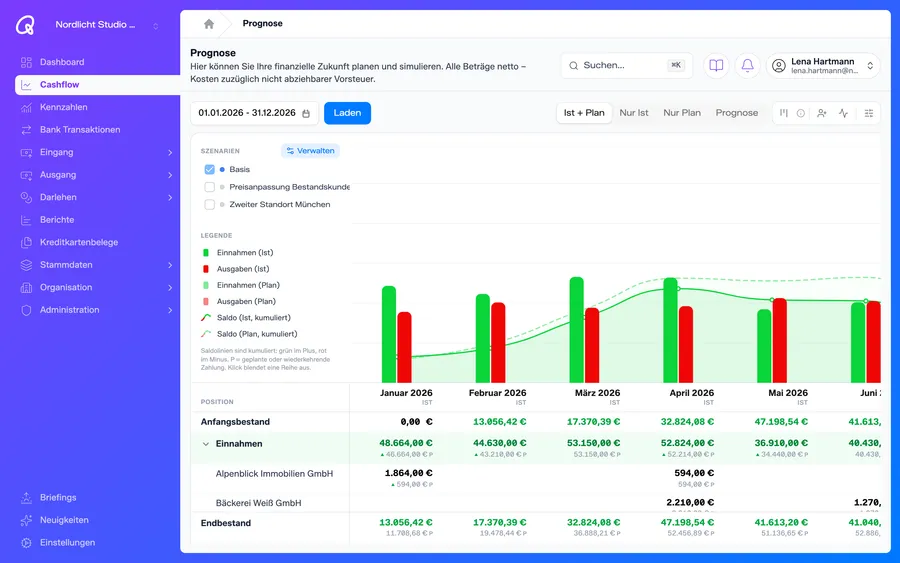
Task: Open the Nordlicht Studio workspace switcher
Action: [107, 25]
